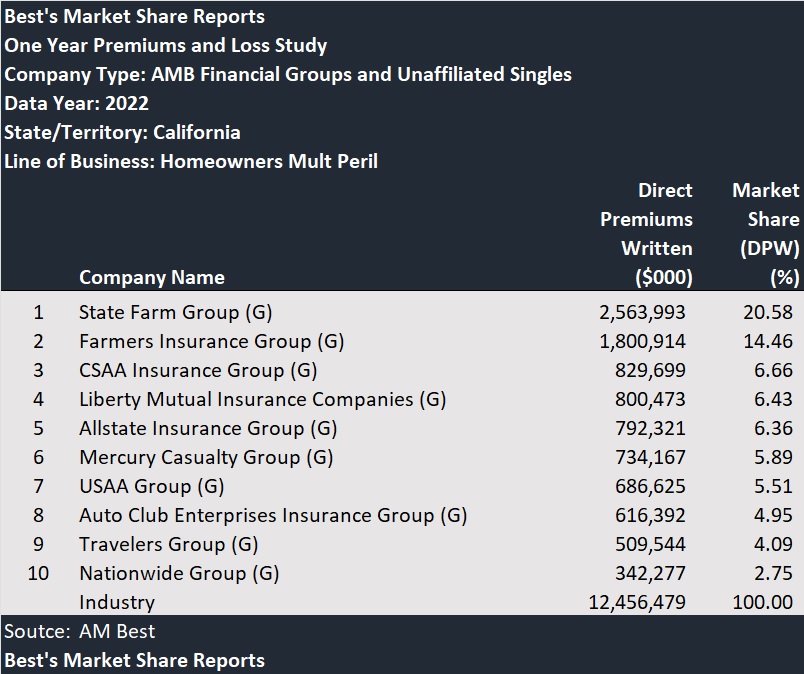
Task: Click the USAA Group (G) company name
Action: [x=152, y=486]
